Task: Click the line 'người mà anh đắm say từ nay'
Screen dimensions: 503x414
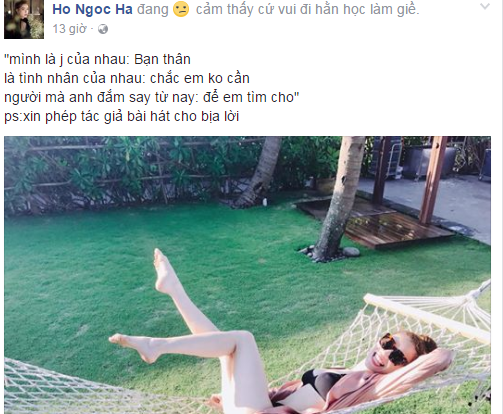Action: [x=152, y=98]
